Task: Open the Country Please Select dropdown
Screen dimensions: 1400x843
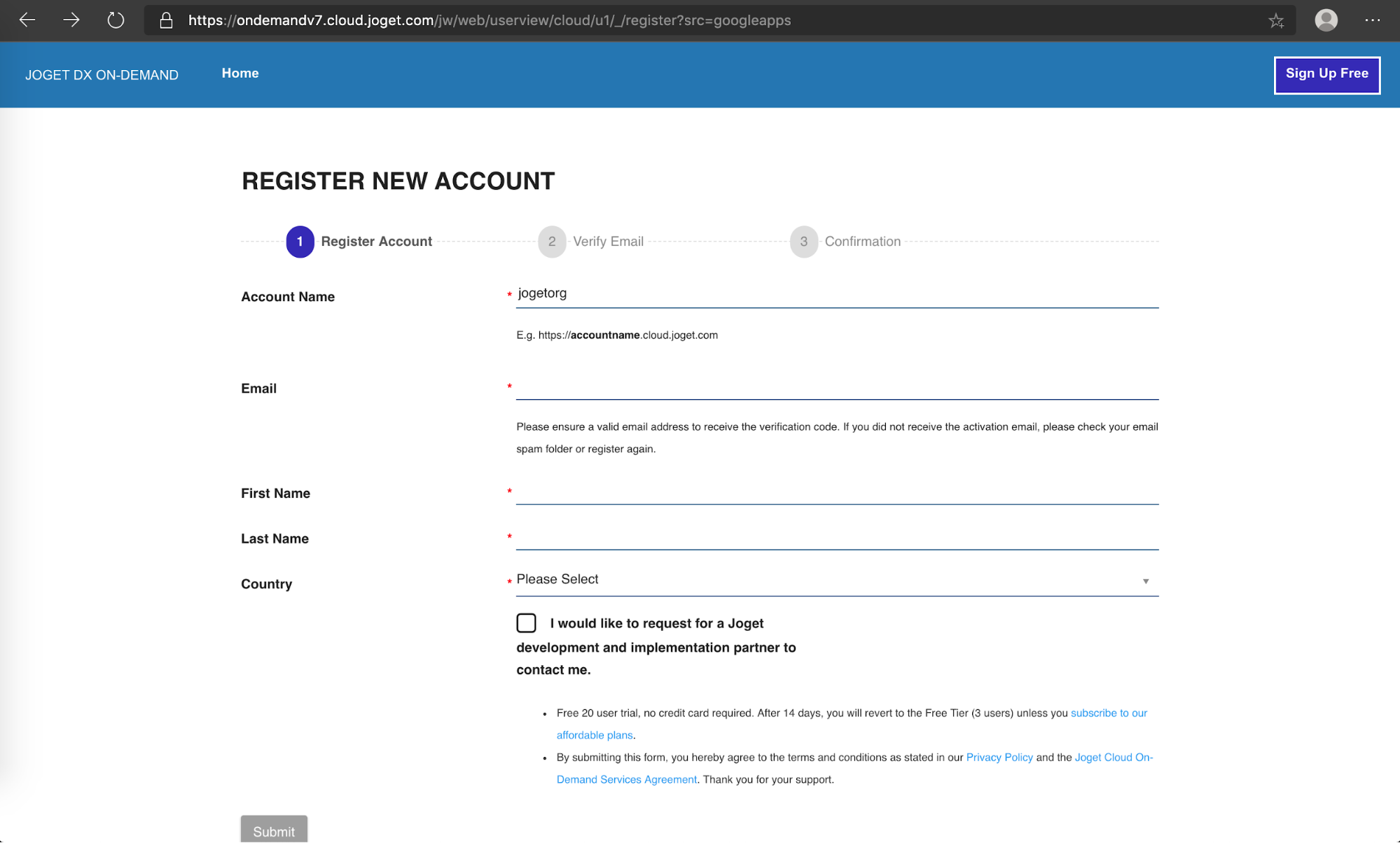Action: tap(826, 580)
